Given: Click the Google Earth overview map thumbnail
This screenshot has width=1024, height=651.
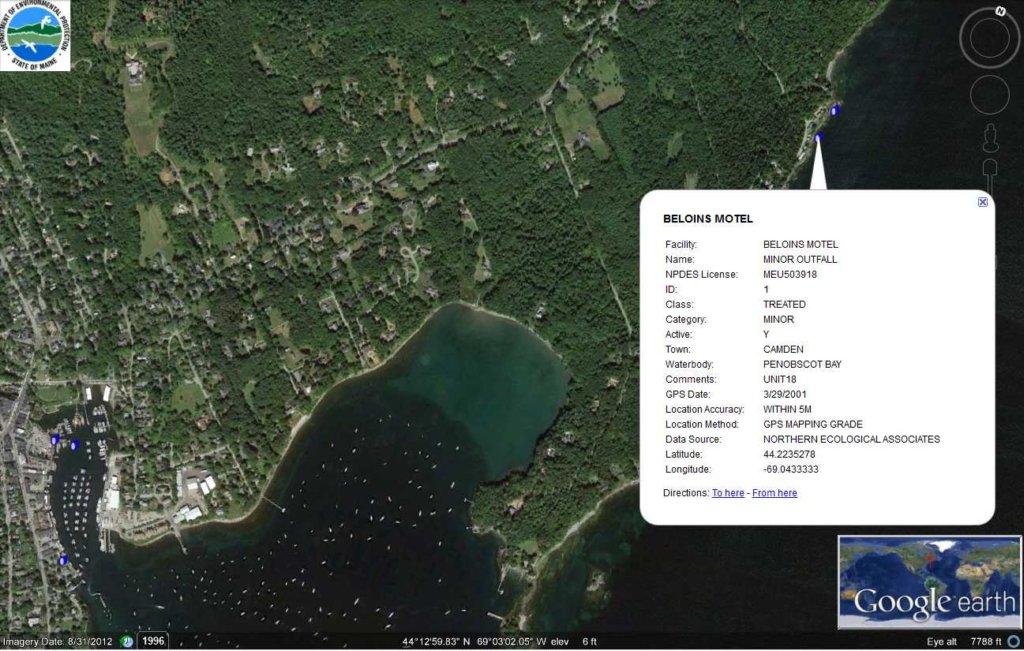Looking at the screenshot, I should coord(929,582).
